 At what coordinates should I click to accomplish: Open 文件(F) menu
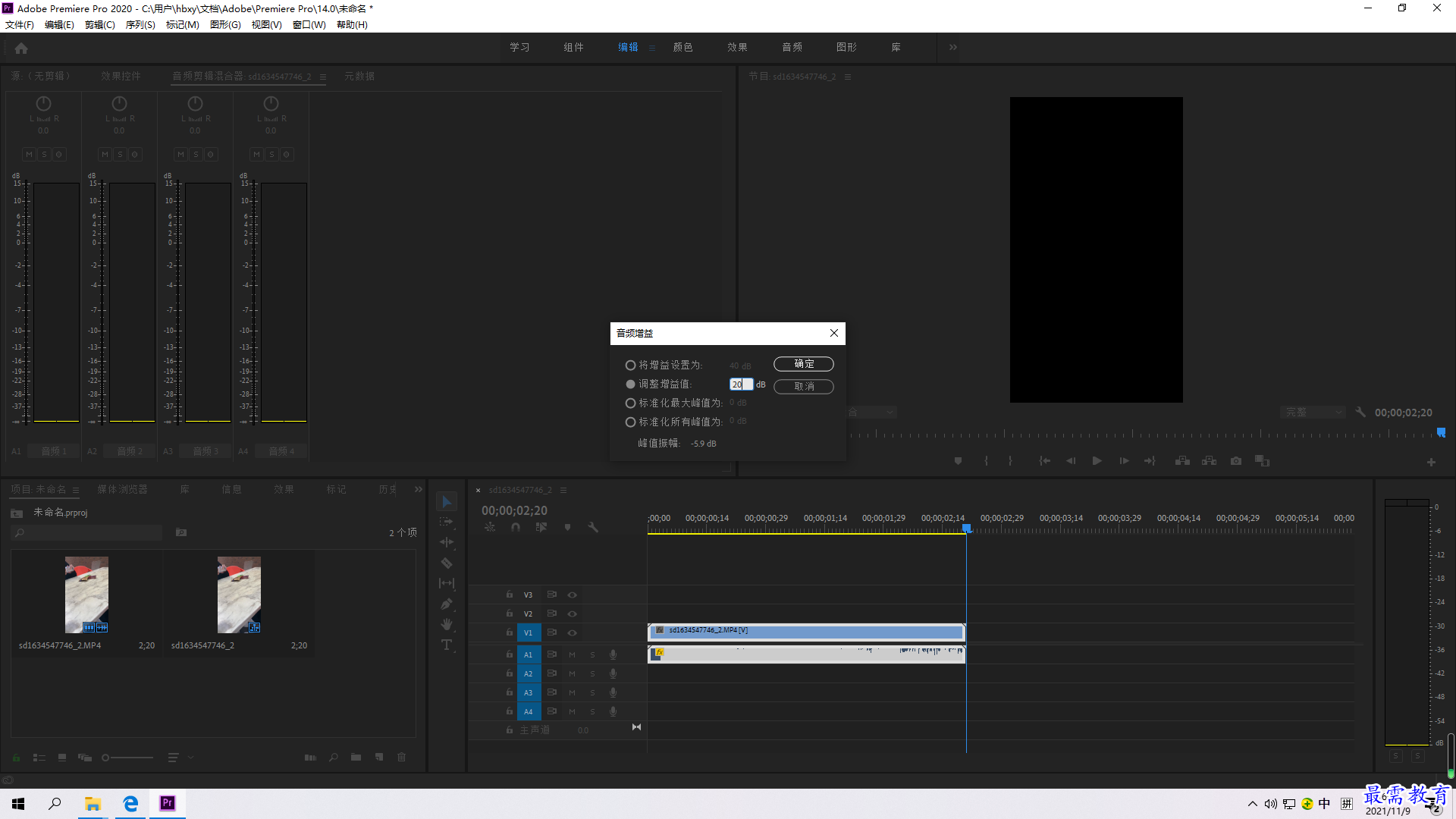(x=20, y=25)
